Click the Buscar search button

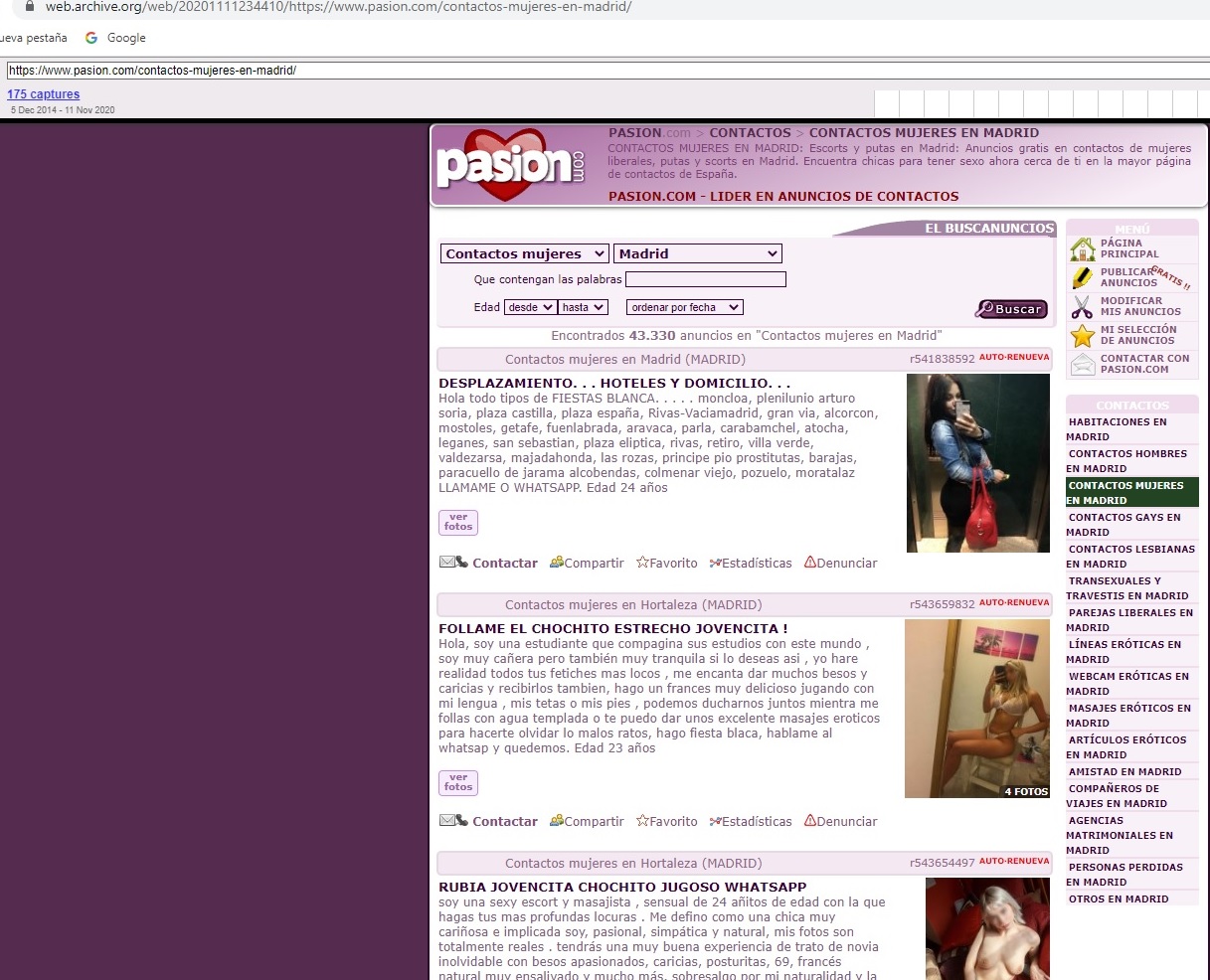click(1012, 309)
